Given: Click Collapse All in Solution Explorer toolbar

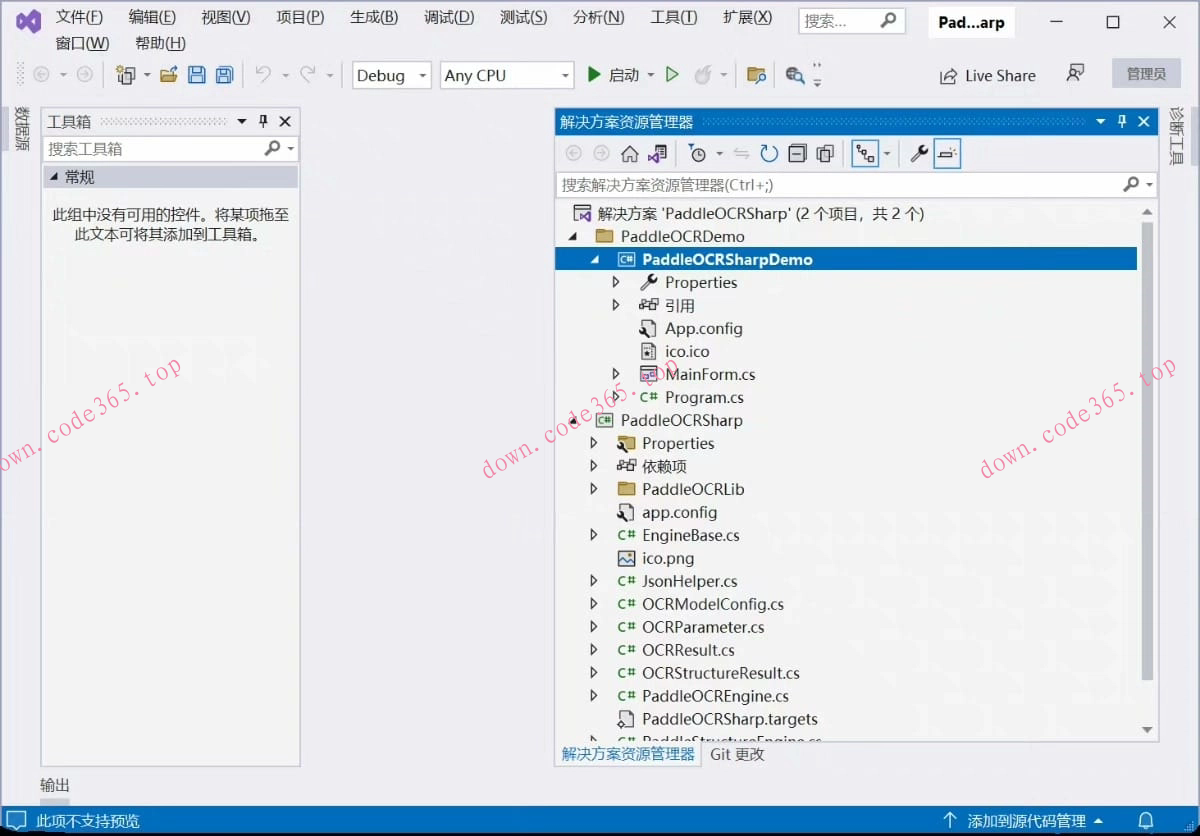Looking at the screenshot, I should [797, 154].
